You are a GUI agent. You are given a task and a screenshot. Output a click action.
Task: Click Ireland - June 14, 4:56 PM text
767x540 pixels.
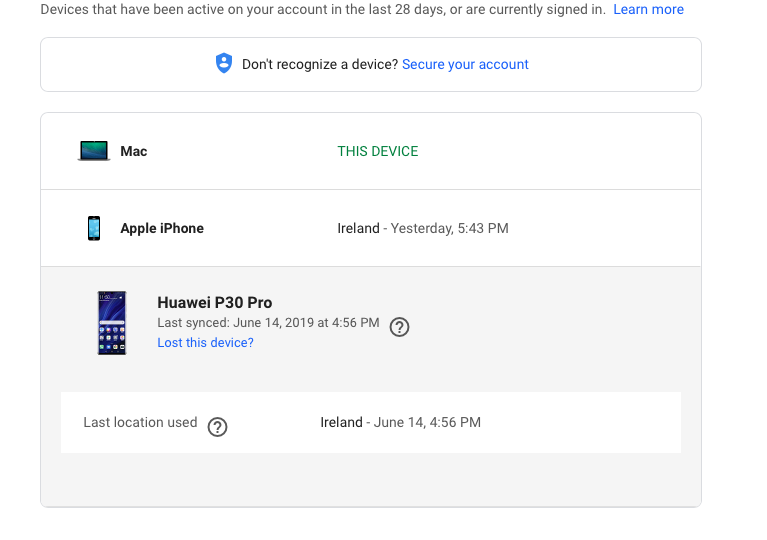(400, 422)
